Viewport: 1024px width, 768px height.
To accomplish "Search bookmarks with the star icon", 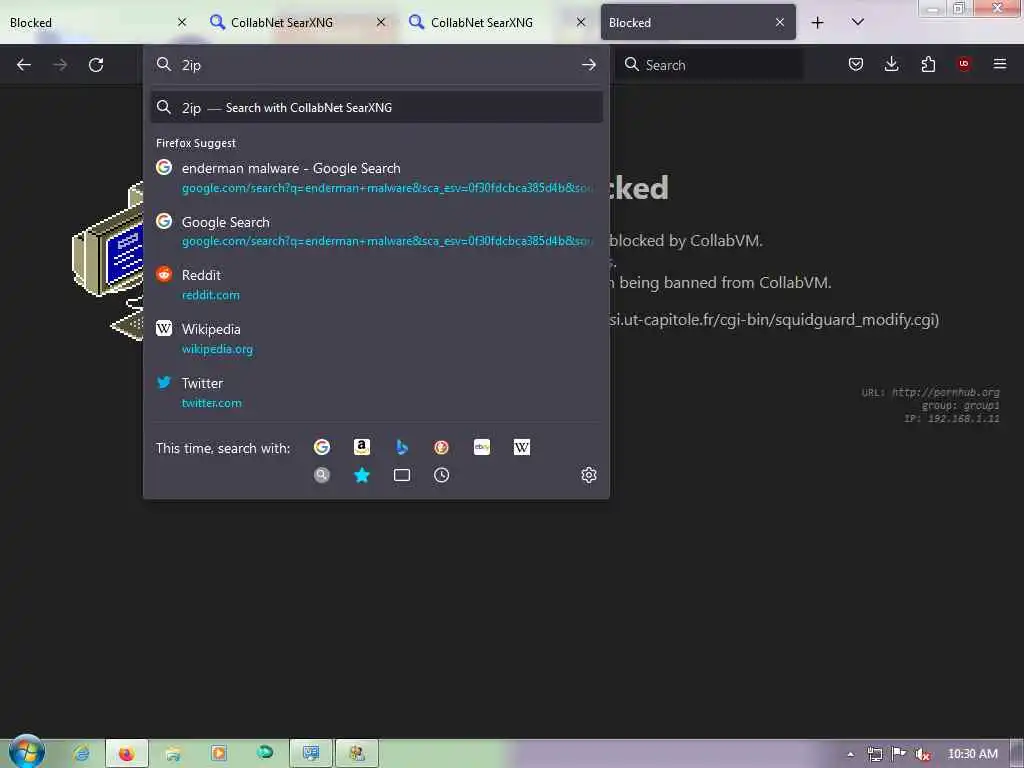I will [362, 475].
